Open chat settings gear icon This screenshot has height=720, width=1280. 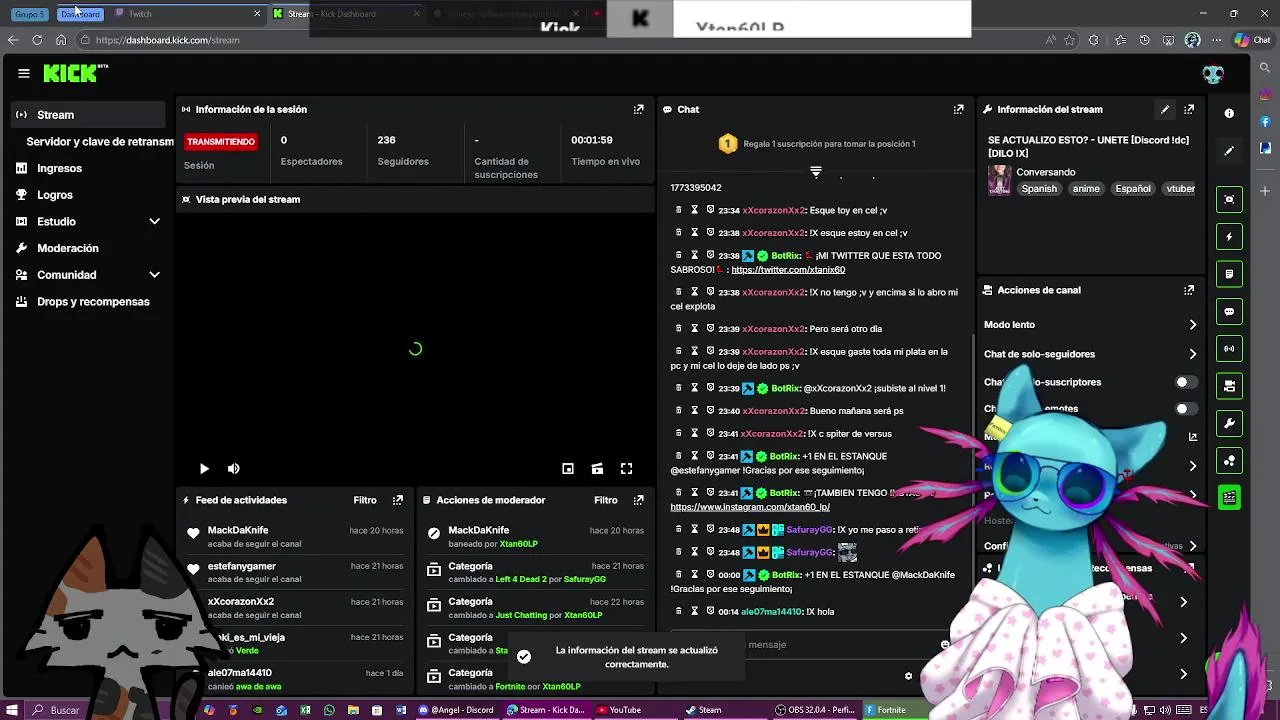tap(908, 676)
